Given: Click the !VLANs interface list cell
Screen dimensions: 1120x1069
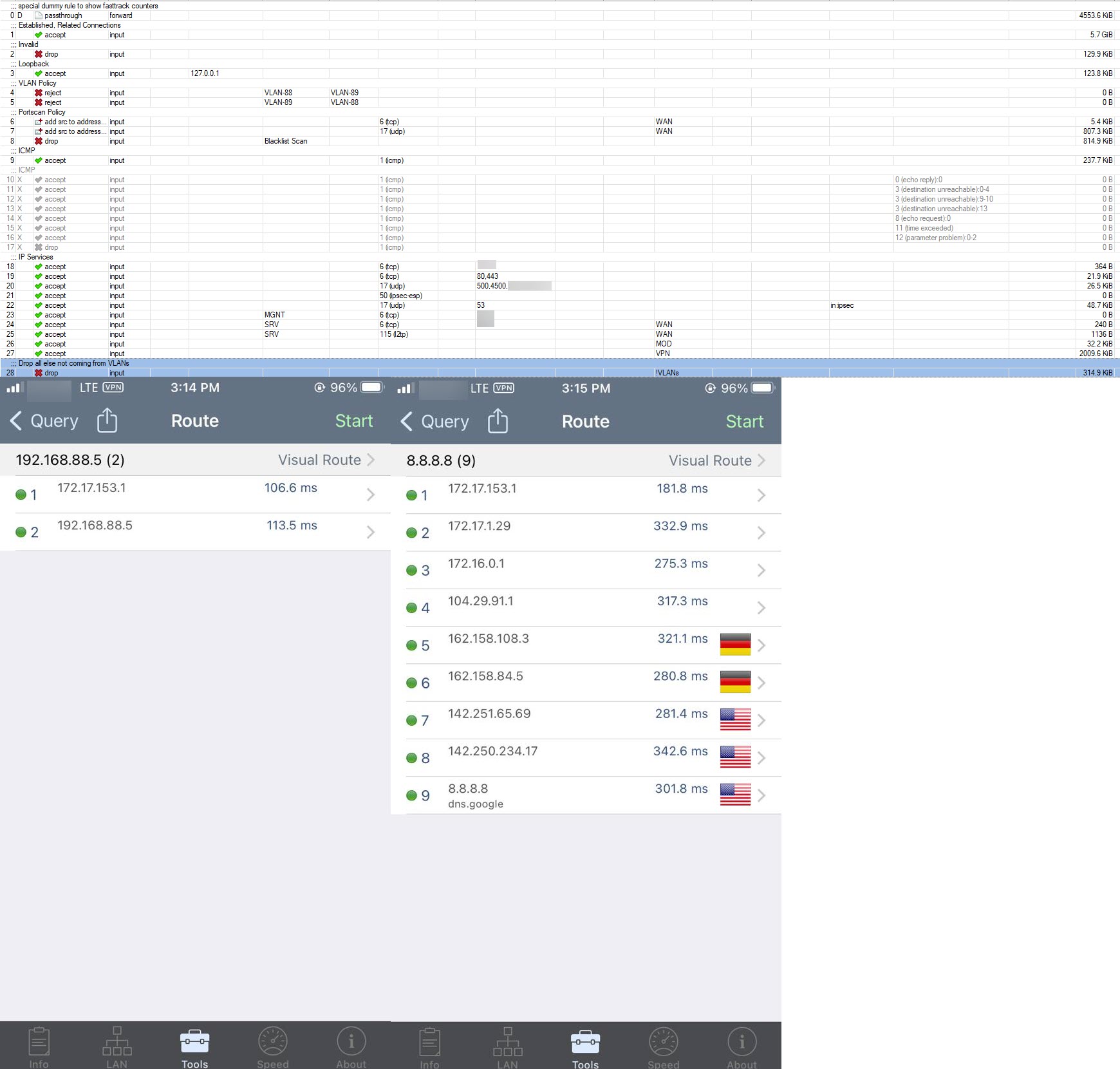Looking at the screenshot, I should coord(667,373).
